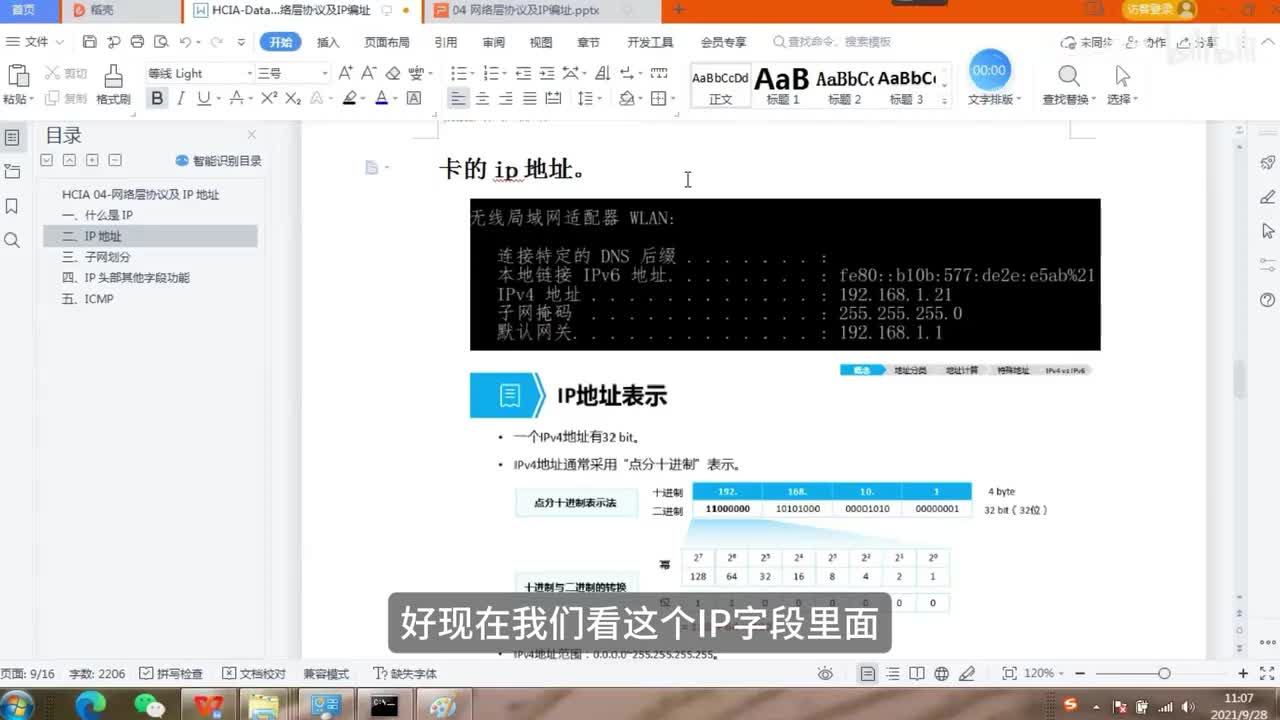Click the Save icon in quick access toolbar
The width and height of the screenshot is (1280, 720).
[x=90, y=42]
